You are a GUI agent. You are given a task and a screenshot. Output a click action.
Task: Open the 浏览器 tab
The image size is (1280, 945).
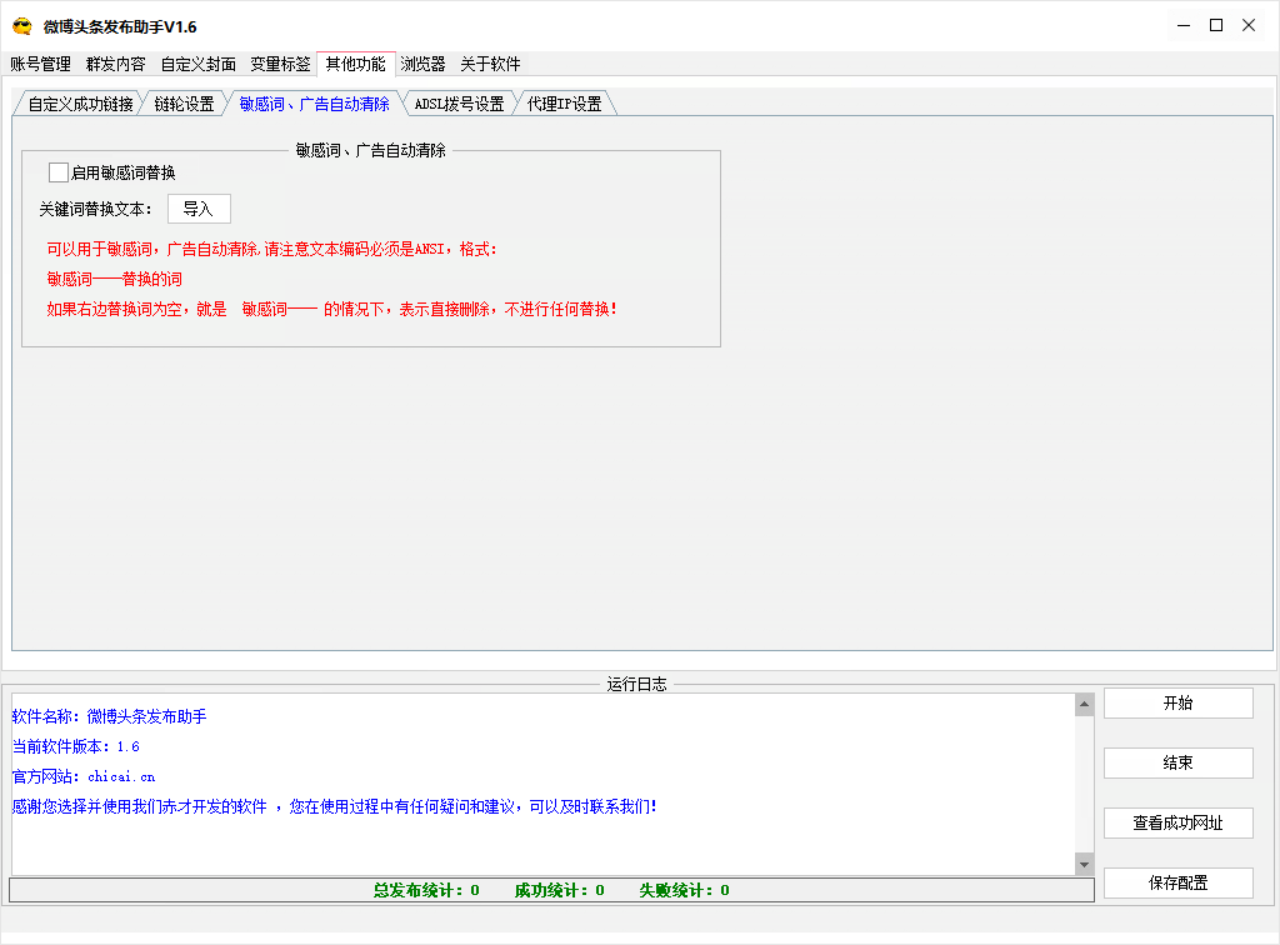point(423,64)
